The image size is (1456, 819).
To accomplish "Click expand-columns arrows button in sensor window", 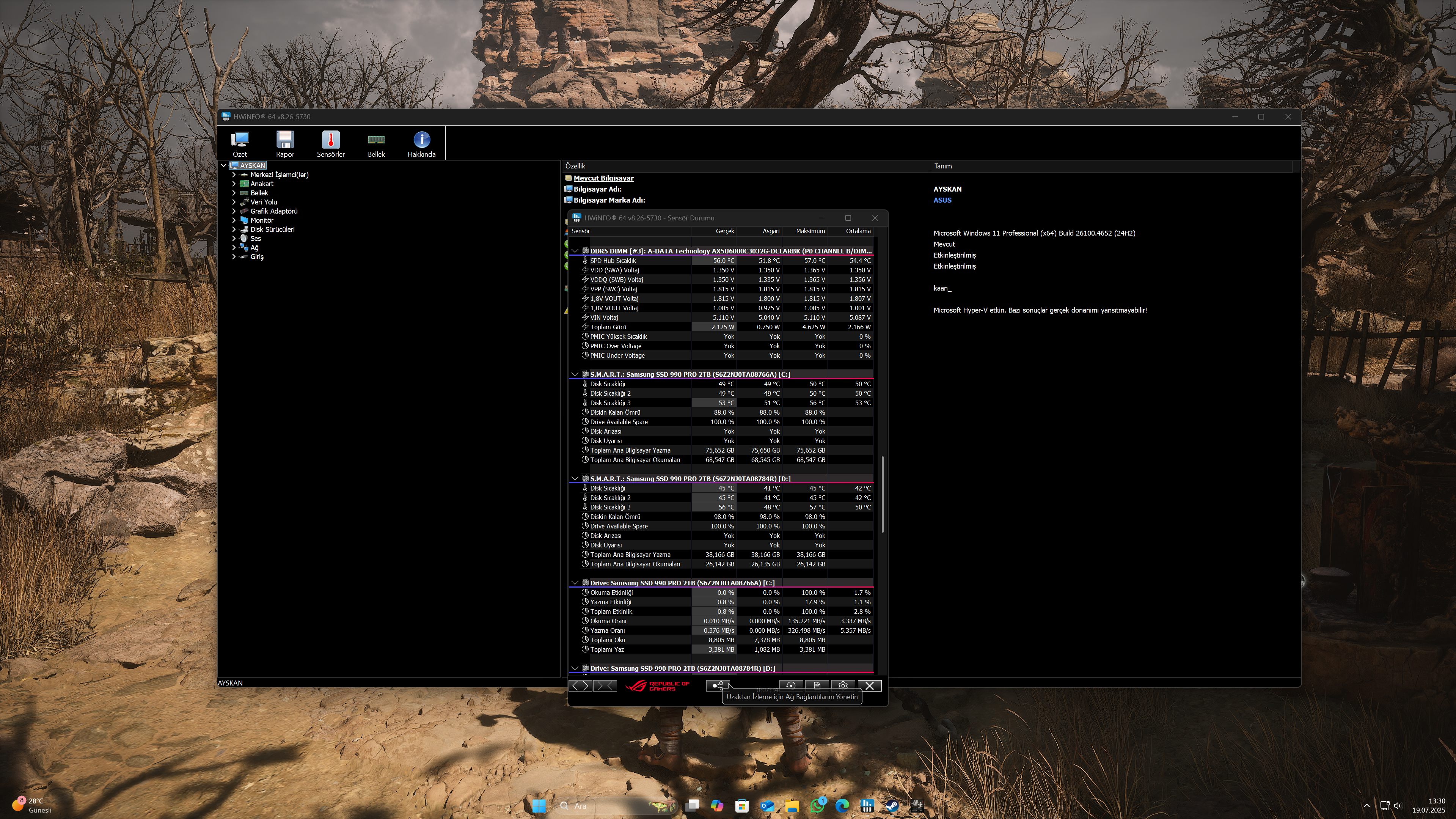I will (581, 685).
